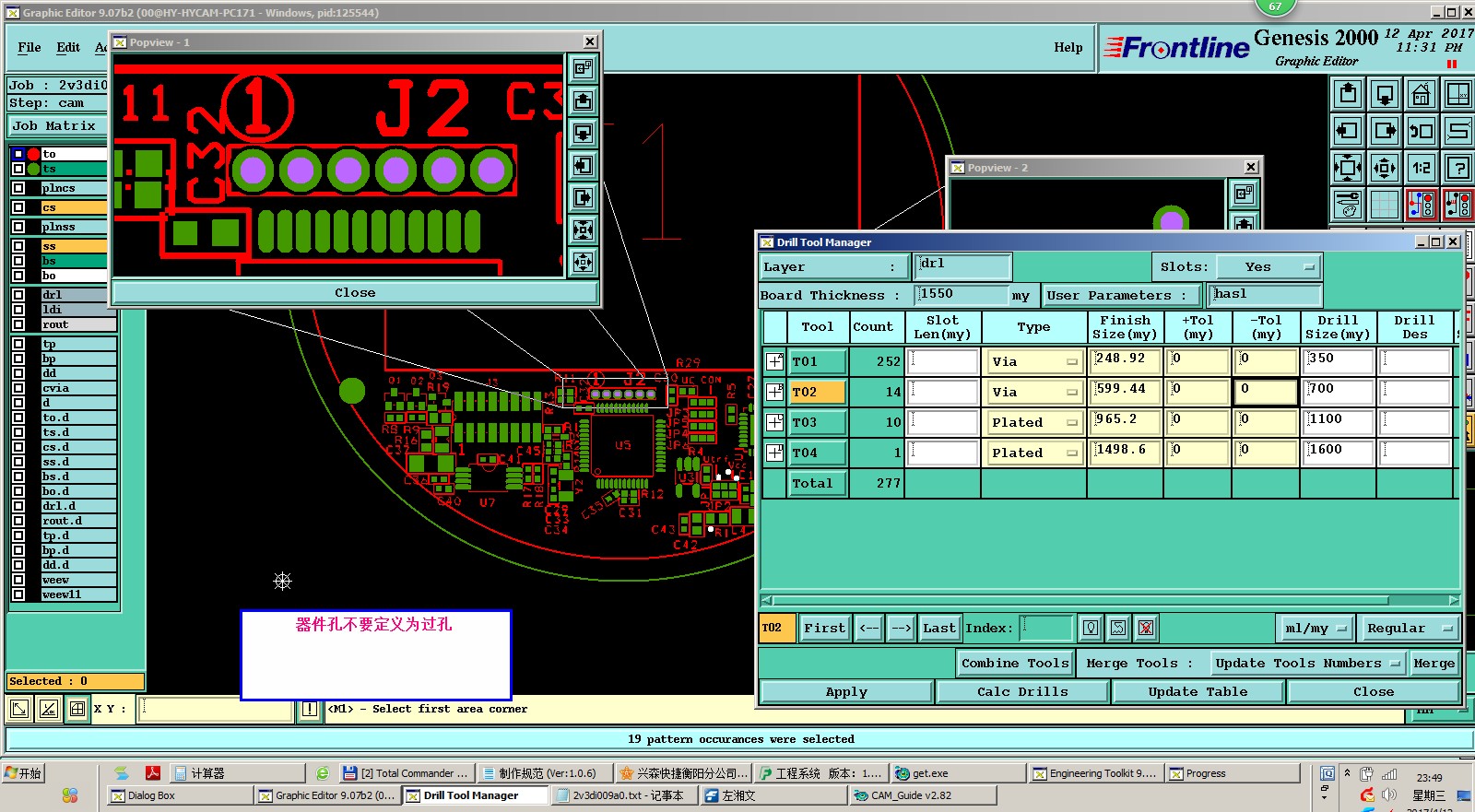
Task: Open Total Commander from taskbar
Action: [407, 773]
